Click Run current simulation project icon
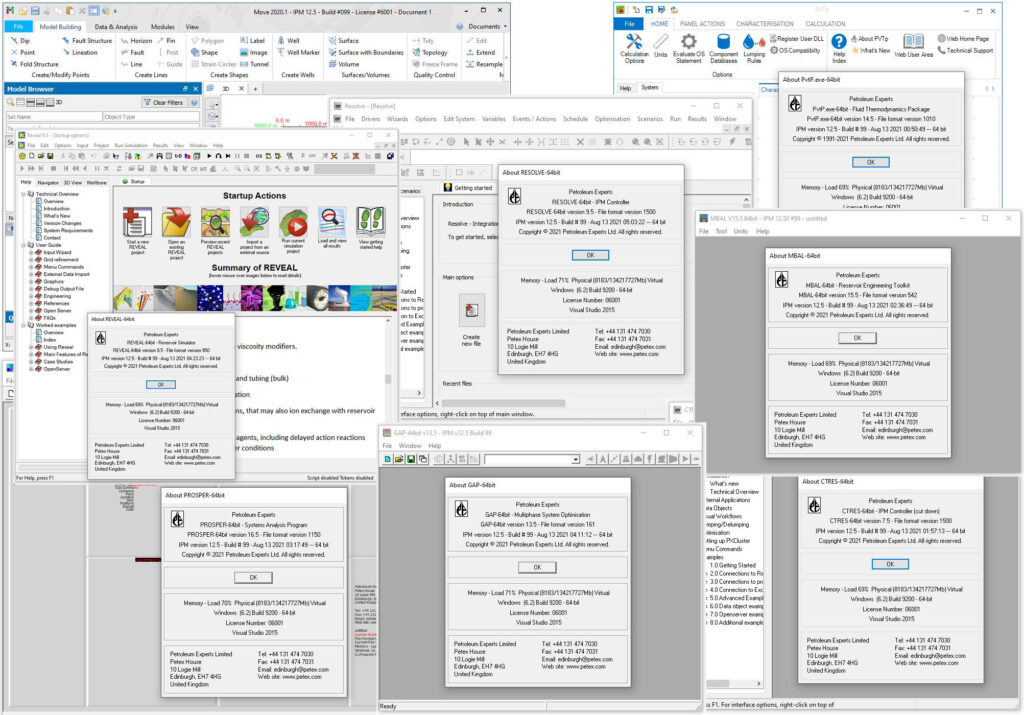The image size is (1024, 715). pos(292,223)
